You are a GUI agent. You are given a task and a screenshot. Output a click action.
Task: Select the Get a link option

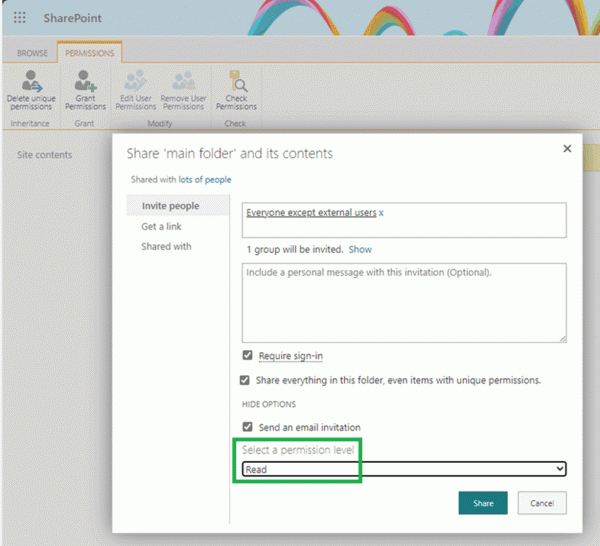(x=161, y=226)
